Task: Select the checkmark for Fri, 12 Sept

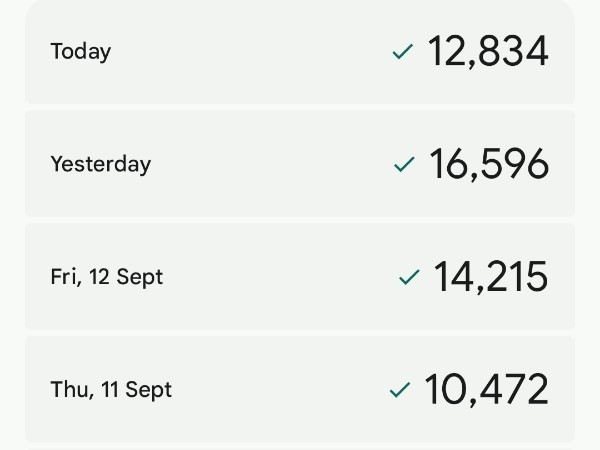Action: (408, 277)
